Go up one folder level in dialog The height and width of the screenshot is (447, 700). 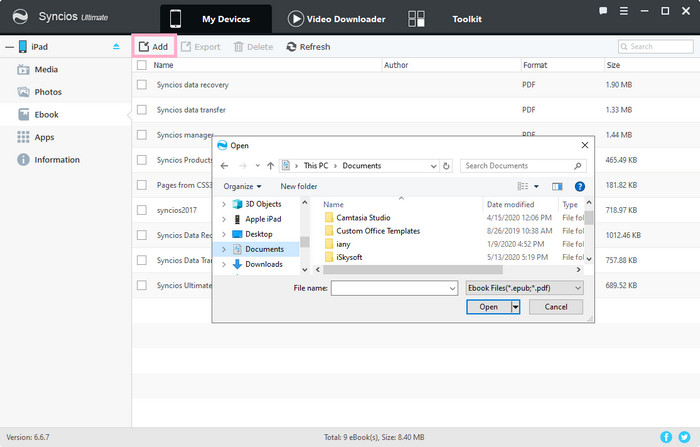tap(270, 165)
